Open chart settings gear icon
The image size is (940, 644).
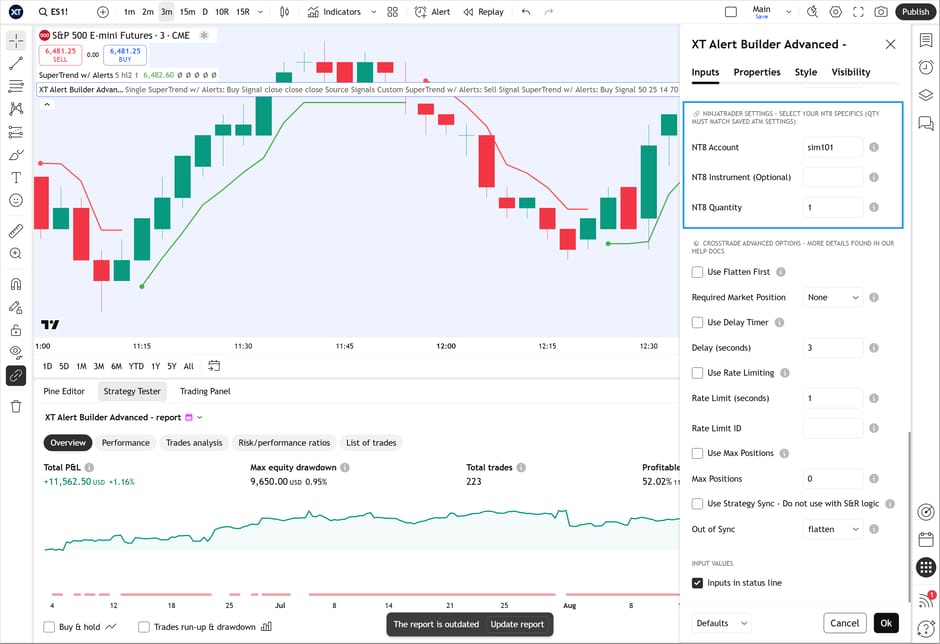pyautogui.click(x=836, y=12)
